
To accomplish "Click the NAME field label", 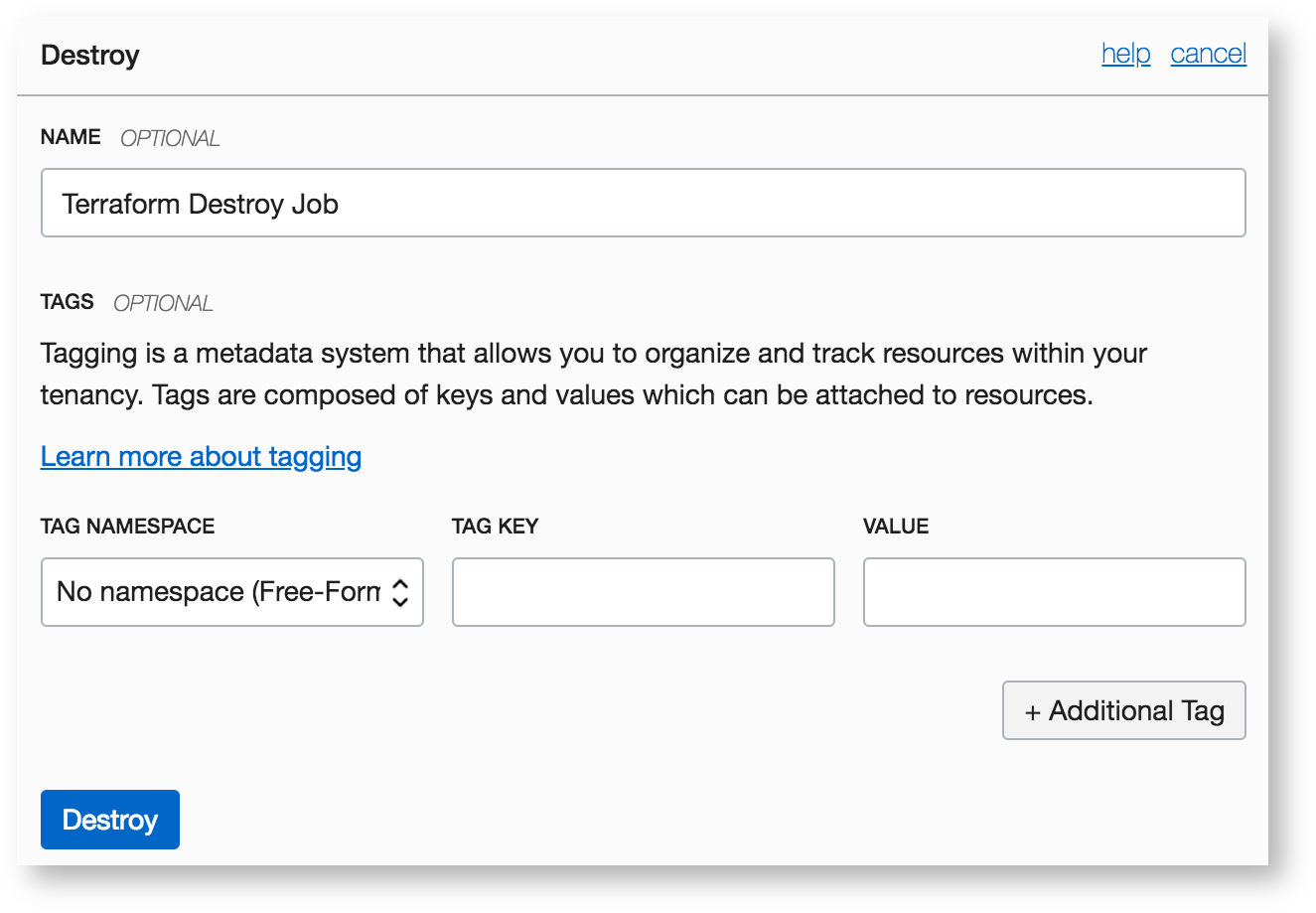I will [x=71, y=137].
